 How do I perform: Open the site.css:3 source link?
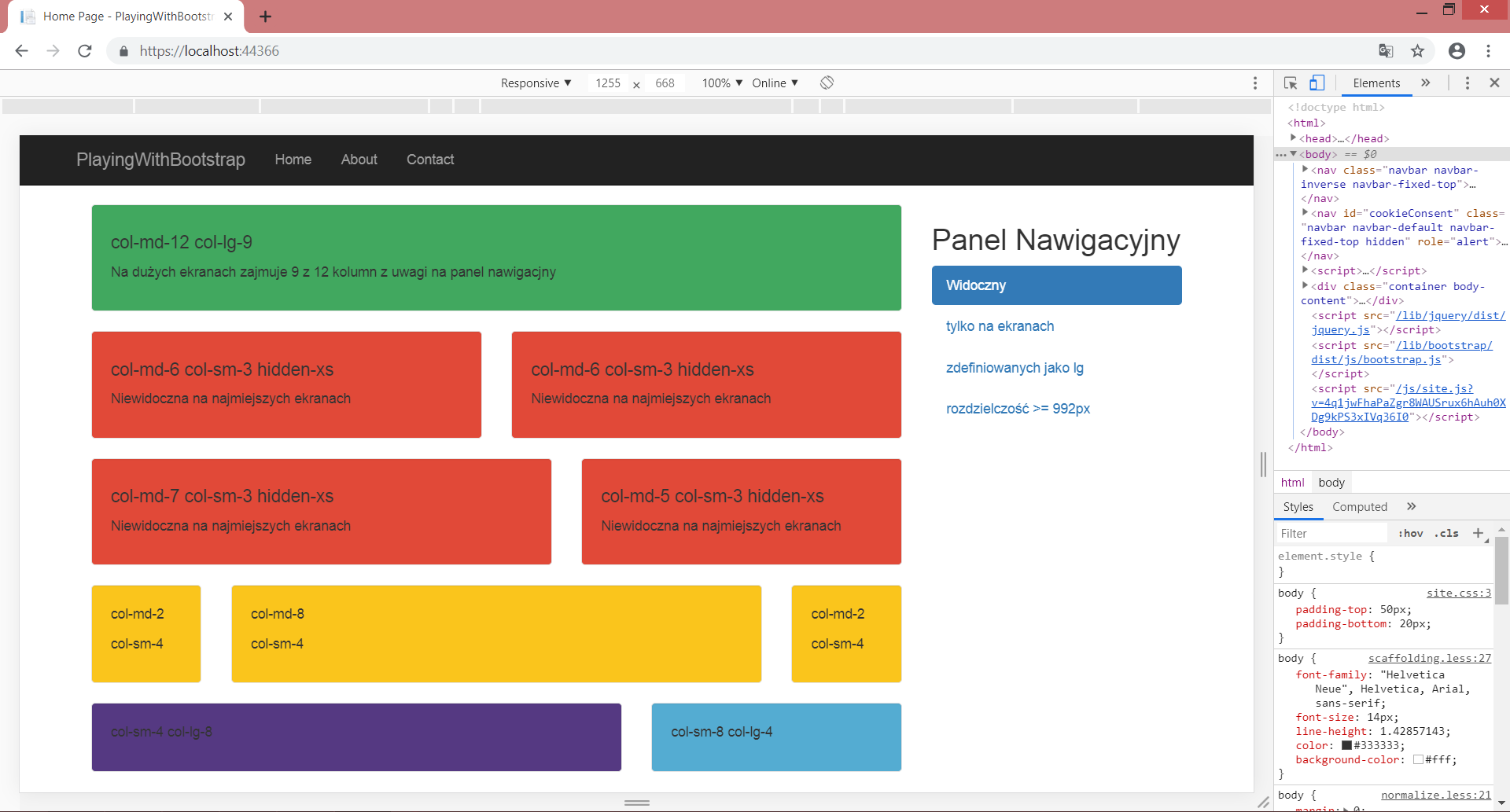click(x=1459, y=593)
